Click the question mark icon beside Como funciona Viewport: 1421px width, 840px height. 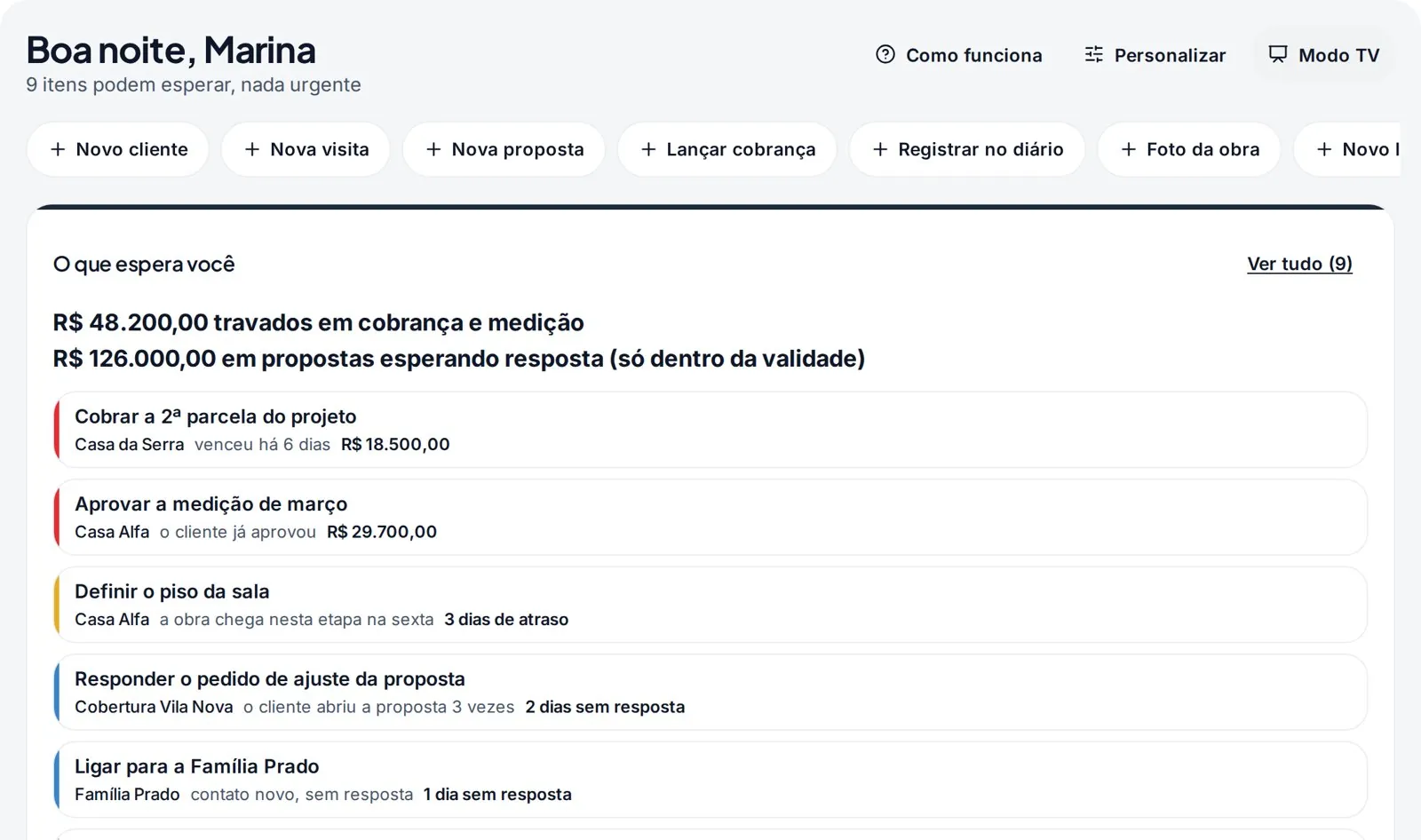point(885,54)
